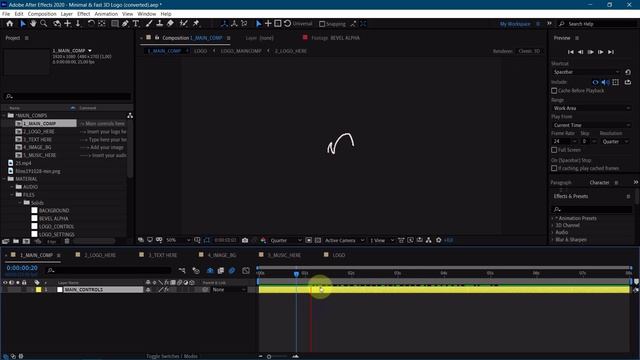This screenshot has width=640, height=360.
Task: Expand the 3D Channel effects category
Action: click(x=553, y=225)
